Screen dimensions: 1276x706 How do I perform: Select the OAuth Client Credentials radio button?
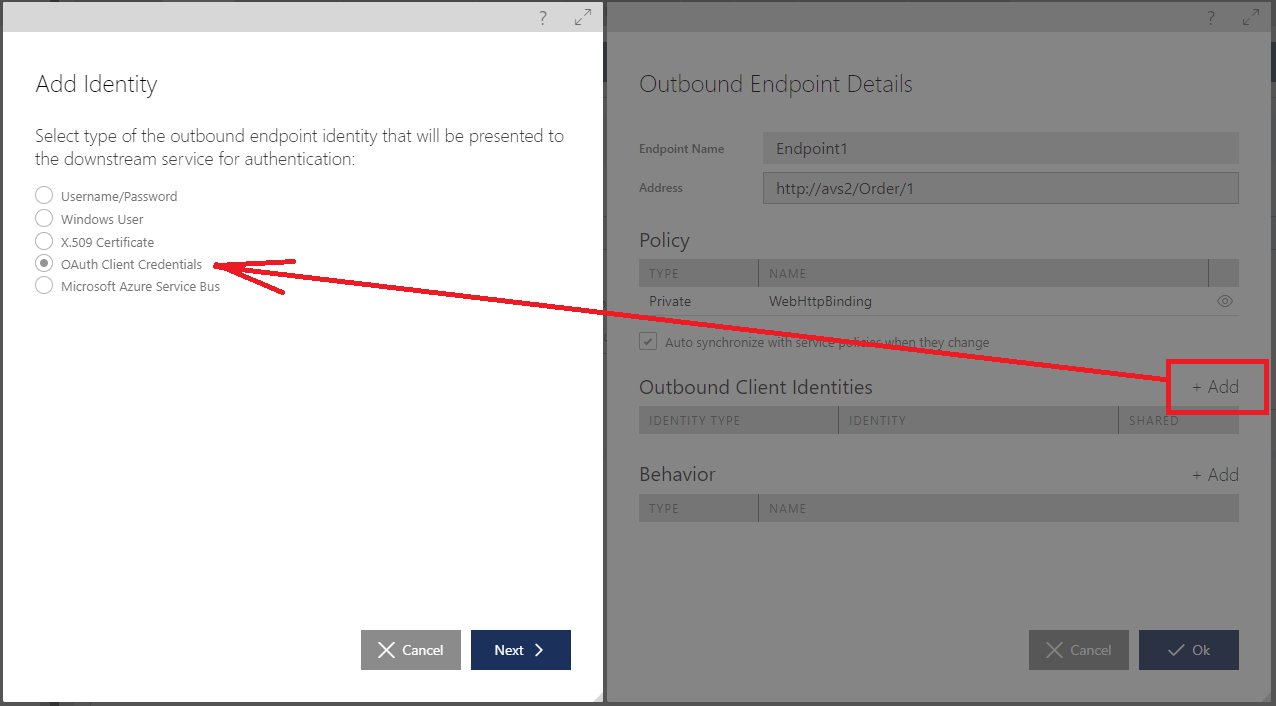[x=44, y=264]
